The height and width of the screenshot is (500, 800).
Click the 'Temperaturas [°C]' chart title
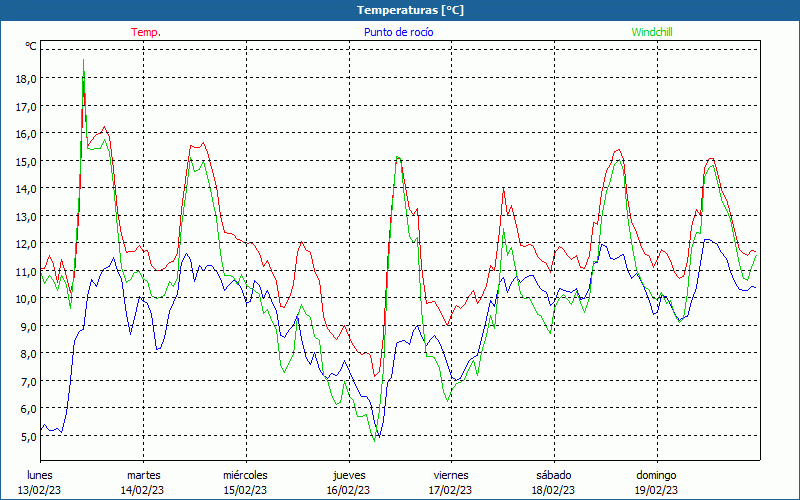pyautogui.click(x=410, y=10)
